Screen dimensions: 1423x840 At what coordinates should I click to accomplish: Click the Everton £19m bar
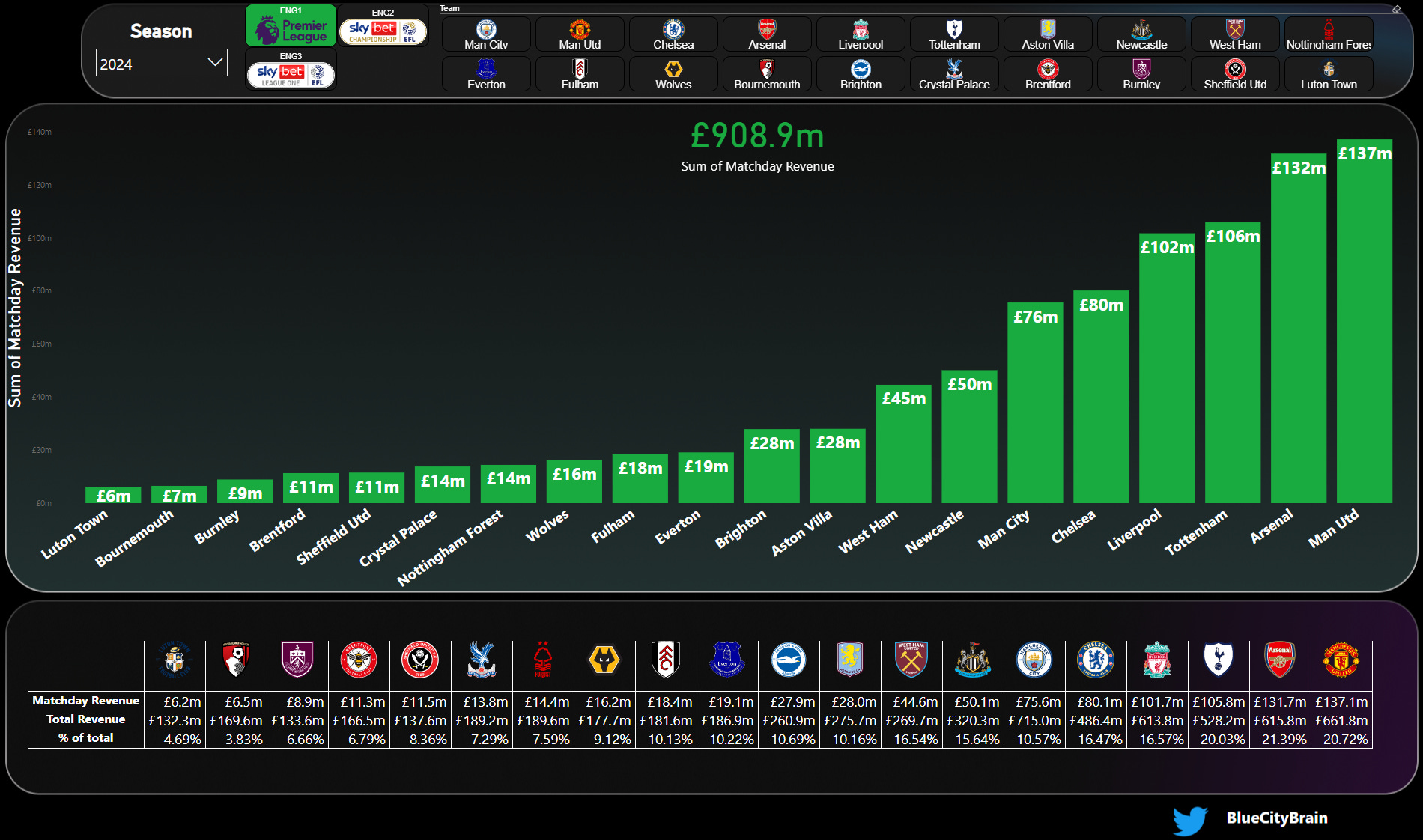706,478
